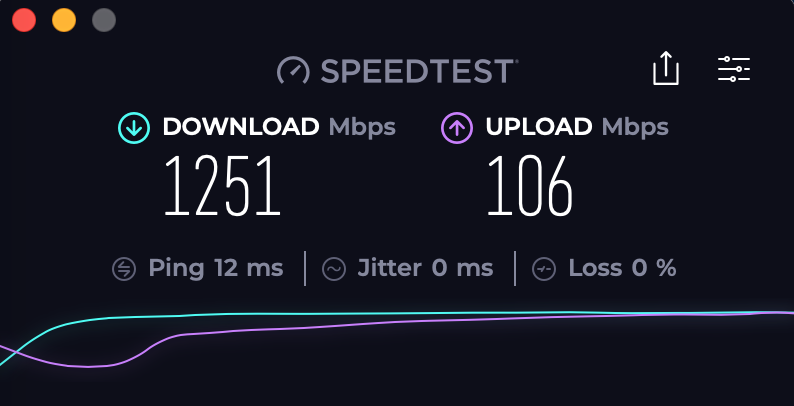The image size is (794, 406).
Task: Click the Jitter 0 ms reading
Action: pos(425,268)
